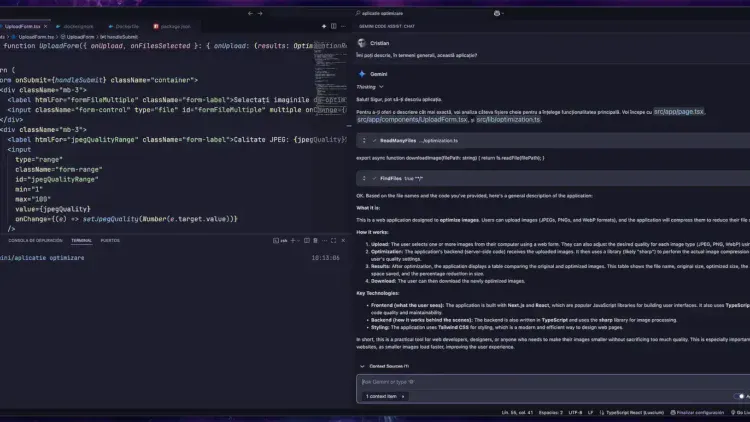Viewport: 750px width, 422px height.
Task: Maximize the terminal panel
Action: [x=333, y=241]
